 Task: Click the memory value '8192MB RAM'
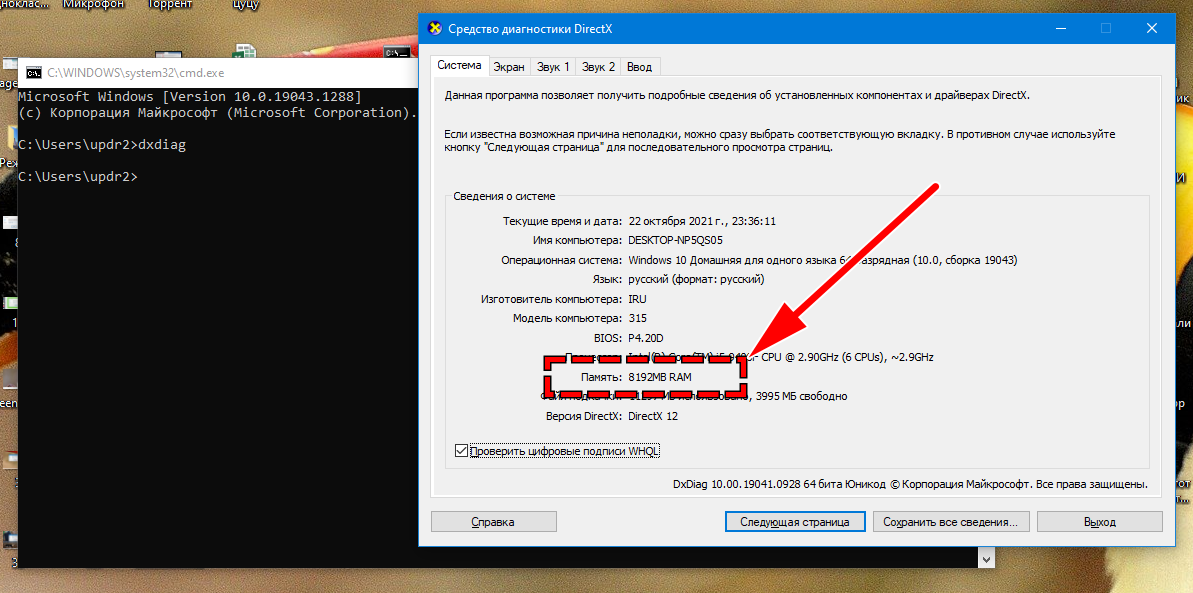point(660,377)
